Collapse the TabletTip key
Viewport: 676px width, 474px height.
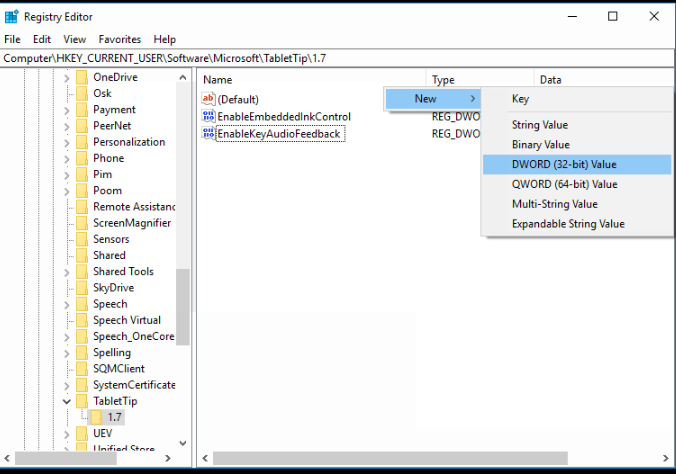[x=66, y=402]
